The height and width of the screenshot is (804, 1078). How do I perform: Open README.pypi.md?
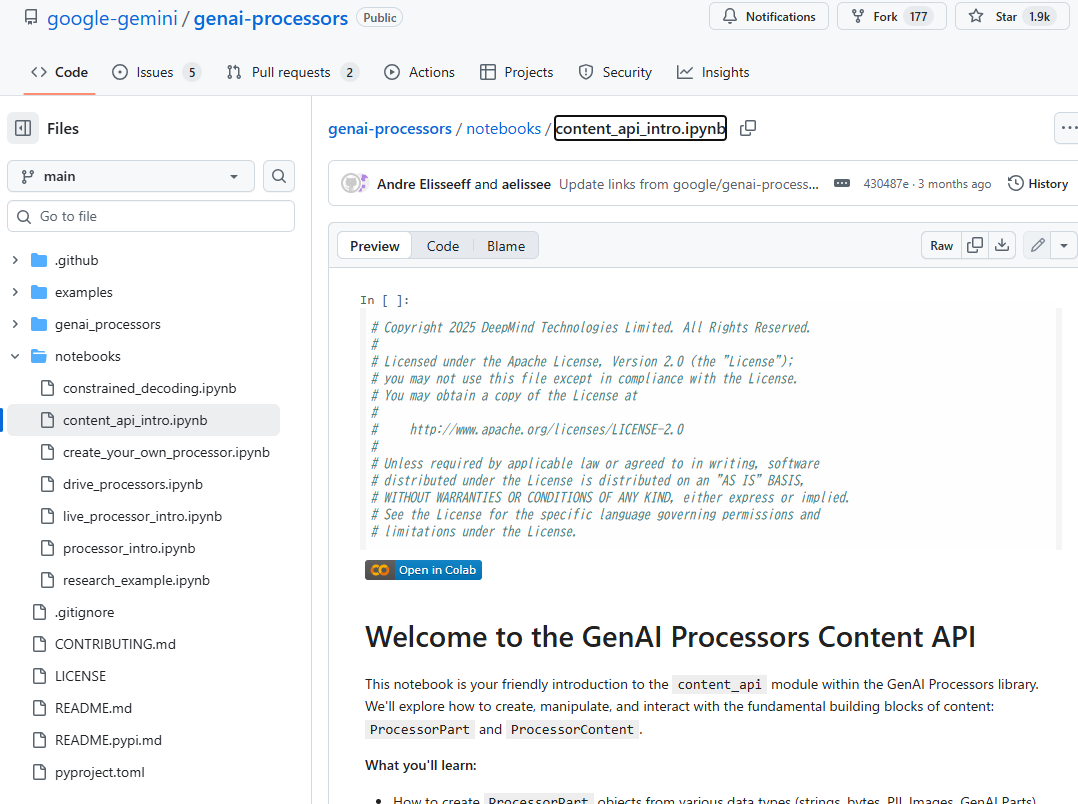click(x=109, y=740)
